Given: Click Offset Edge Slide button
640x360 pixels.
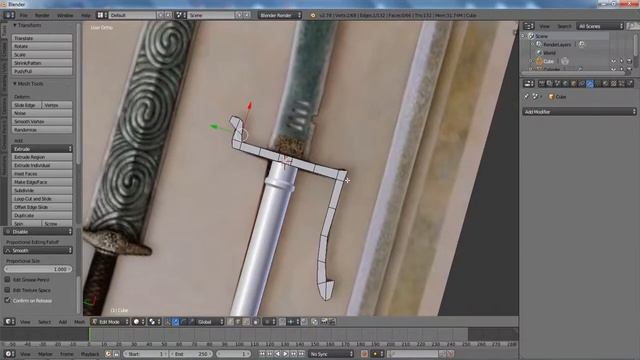Looking at the screenshot, I should click(x=42, y=207).
